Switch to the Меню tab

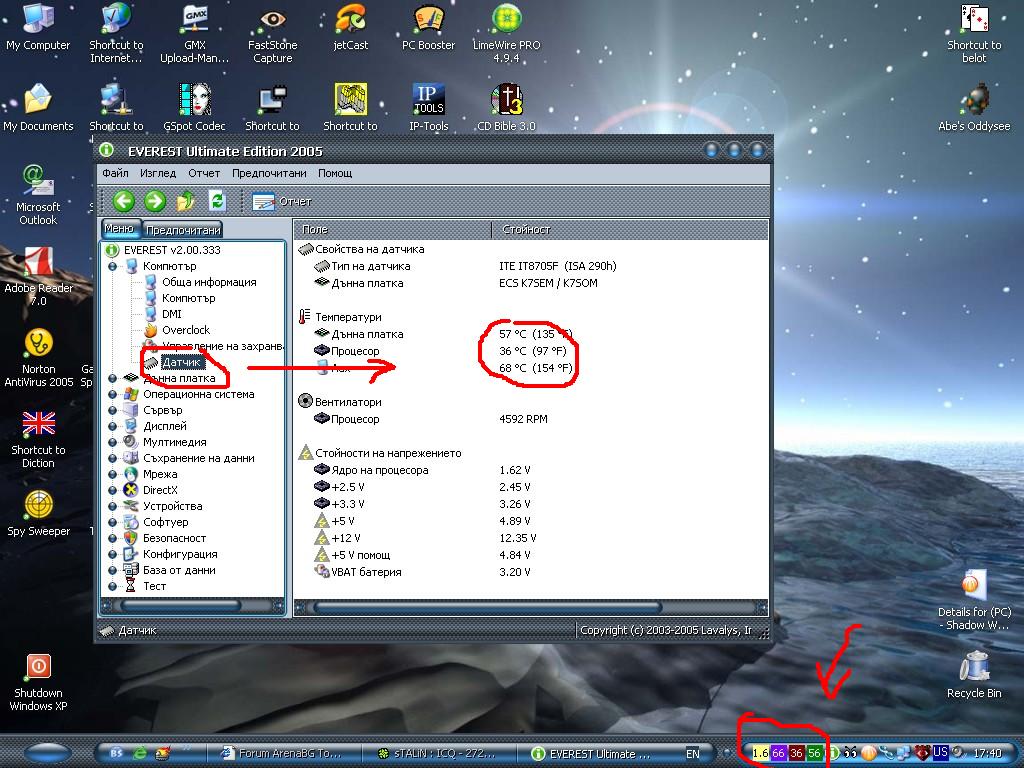point(119,229)
